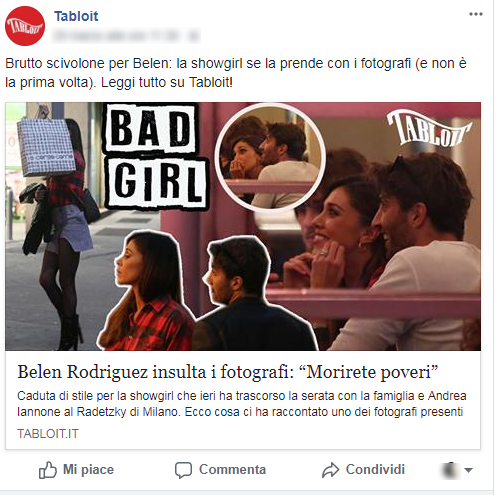Like the post with Mi piace
The height and width of the screenshot is (495, 494).
coord(76,470)
